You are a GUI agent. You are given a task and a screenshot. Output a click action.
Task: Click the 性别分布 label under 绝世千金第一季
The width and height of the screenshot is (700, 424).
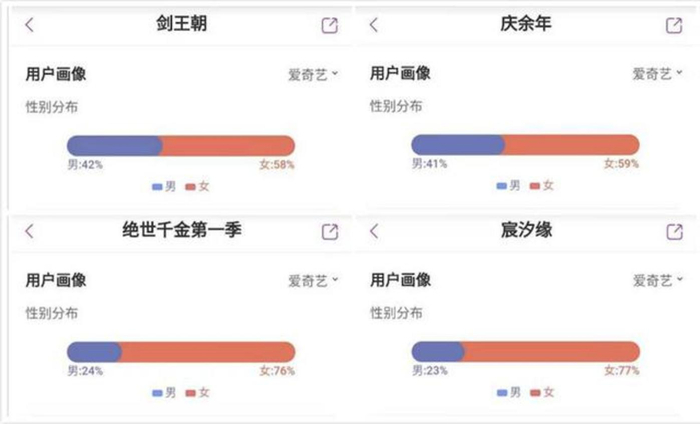coord(52,313)
